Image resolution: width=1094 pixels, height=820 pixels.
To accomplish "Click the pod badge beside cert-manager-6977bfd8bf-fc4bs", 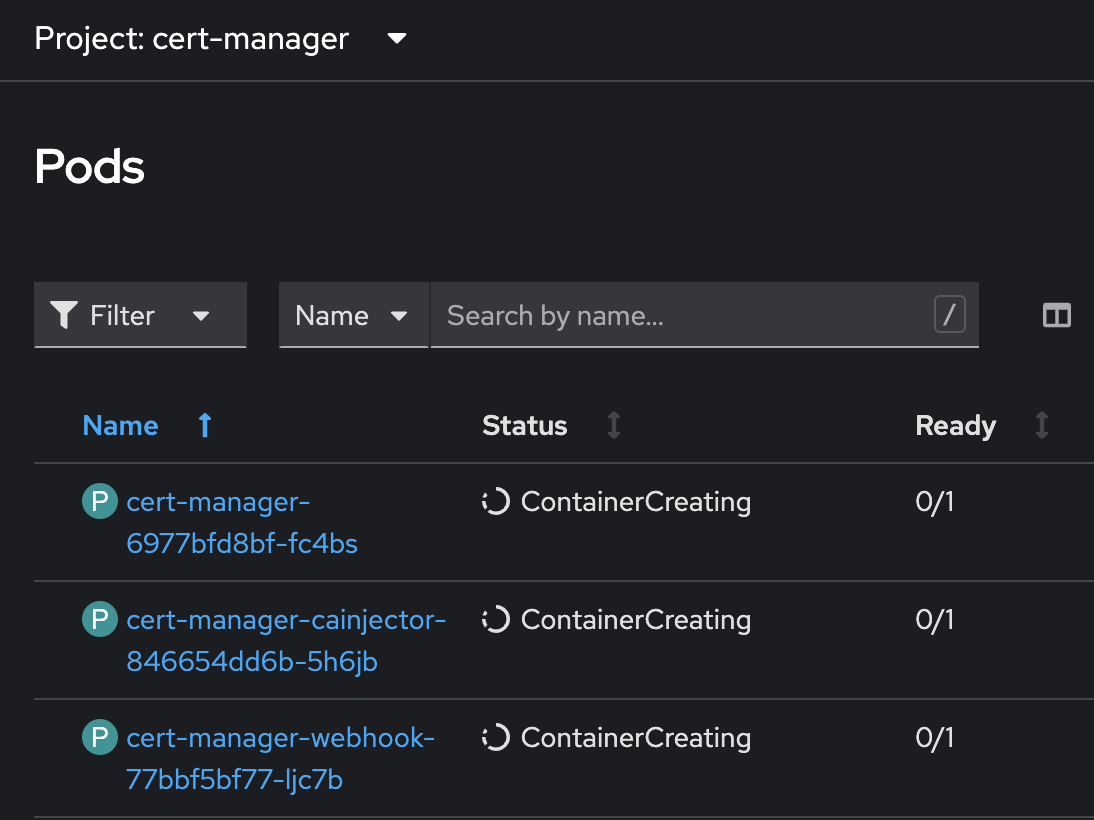I will click(x=99, y=501).
